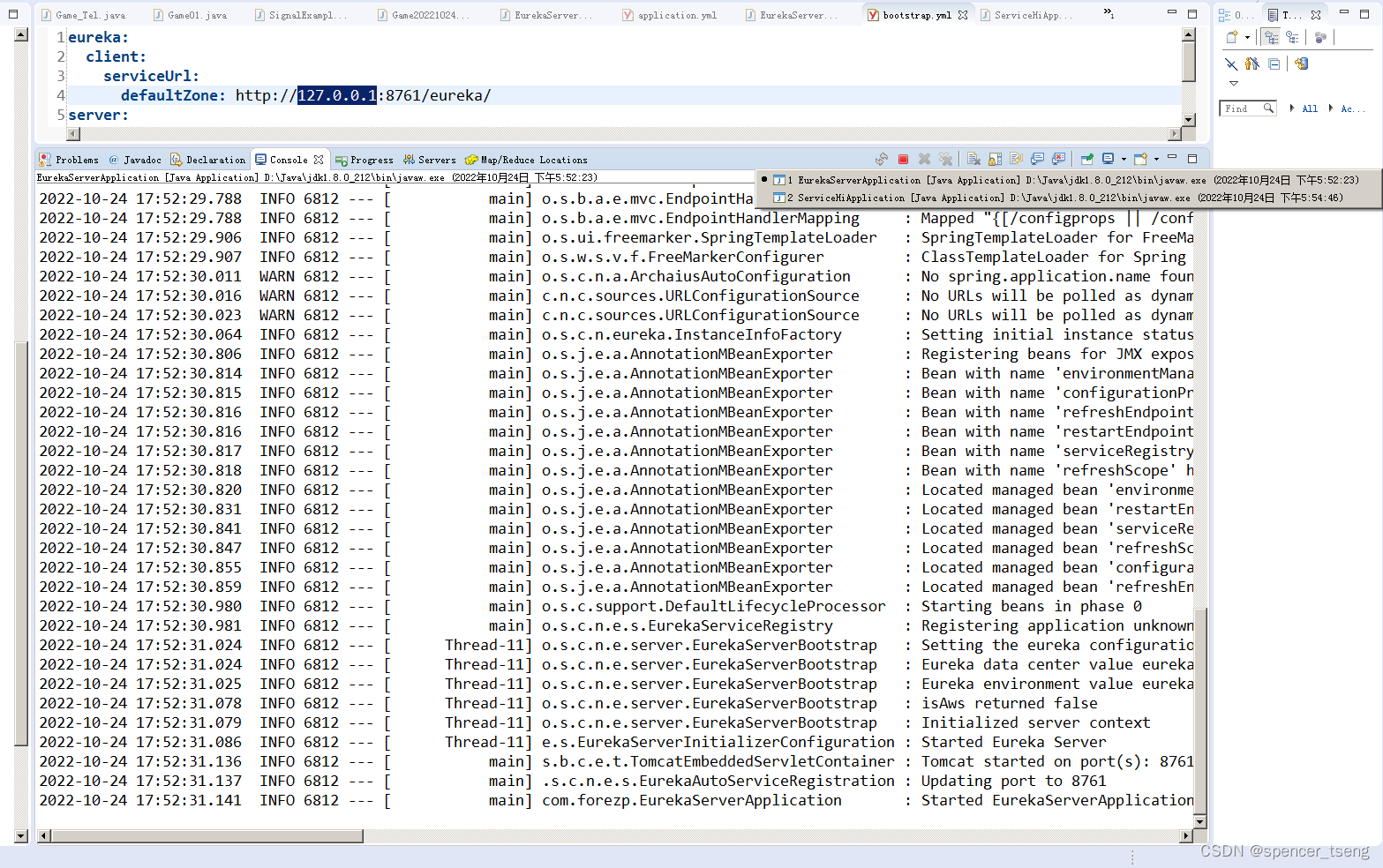1383x868 pixels.
Task: Switch Task List to scheduled presentation
Action: pos(1291,37)
